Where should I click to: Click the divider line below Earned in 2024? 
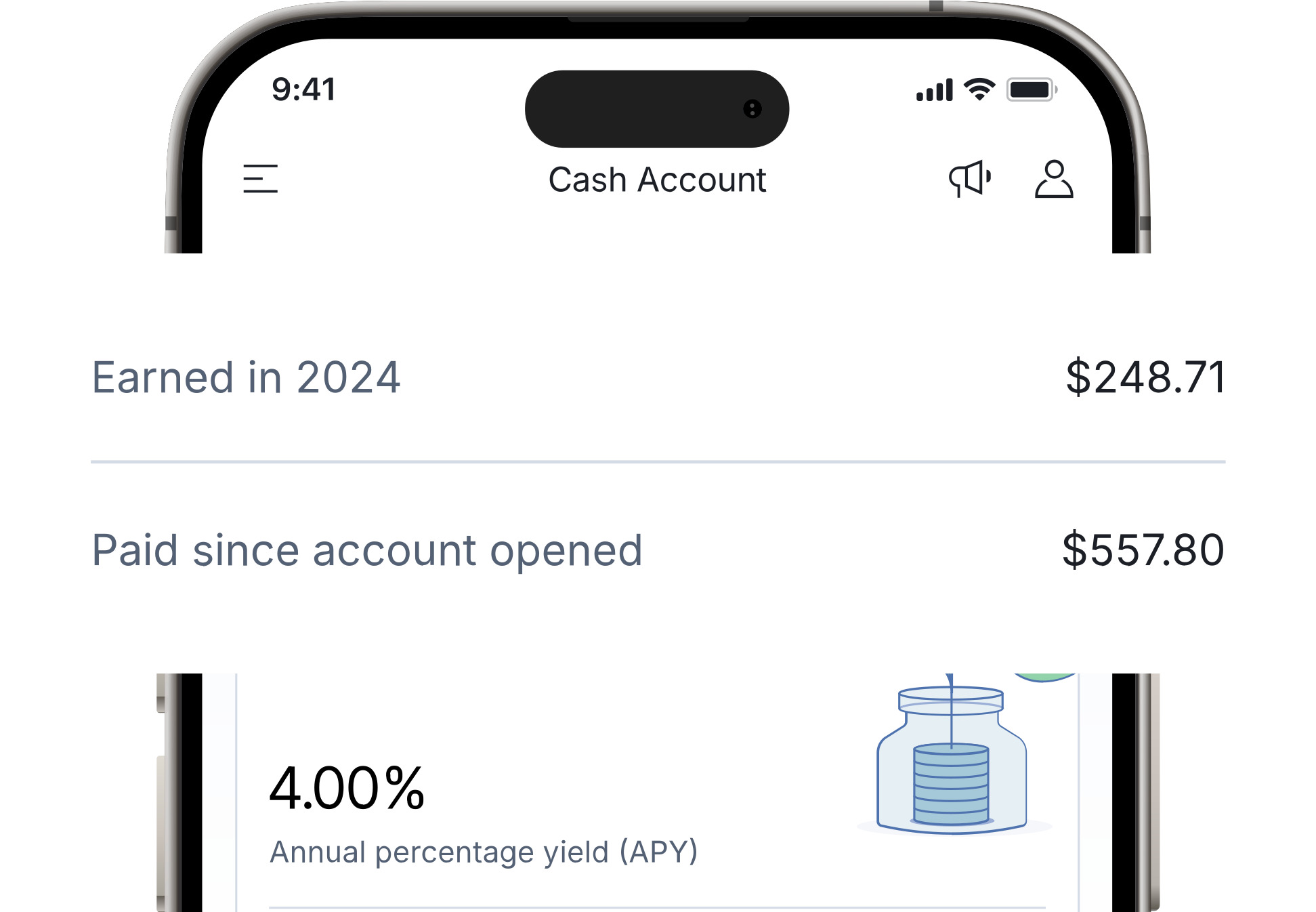click(657, 462)
